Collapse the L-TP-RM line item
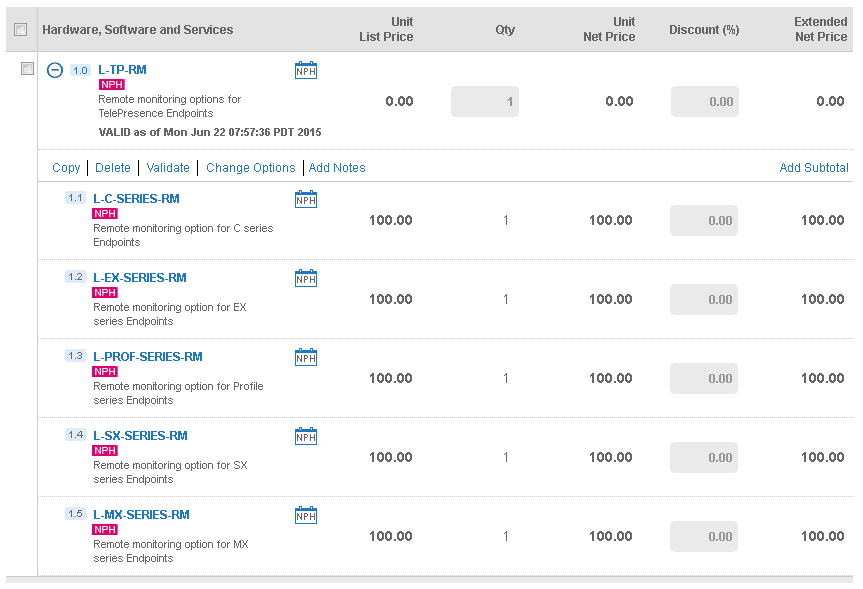Viewport: 863px width, 589px height. point(55,70)
